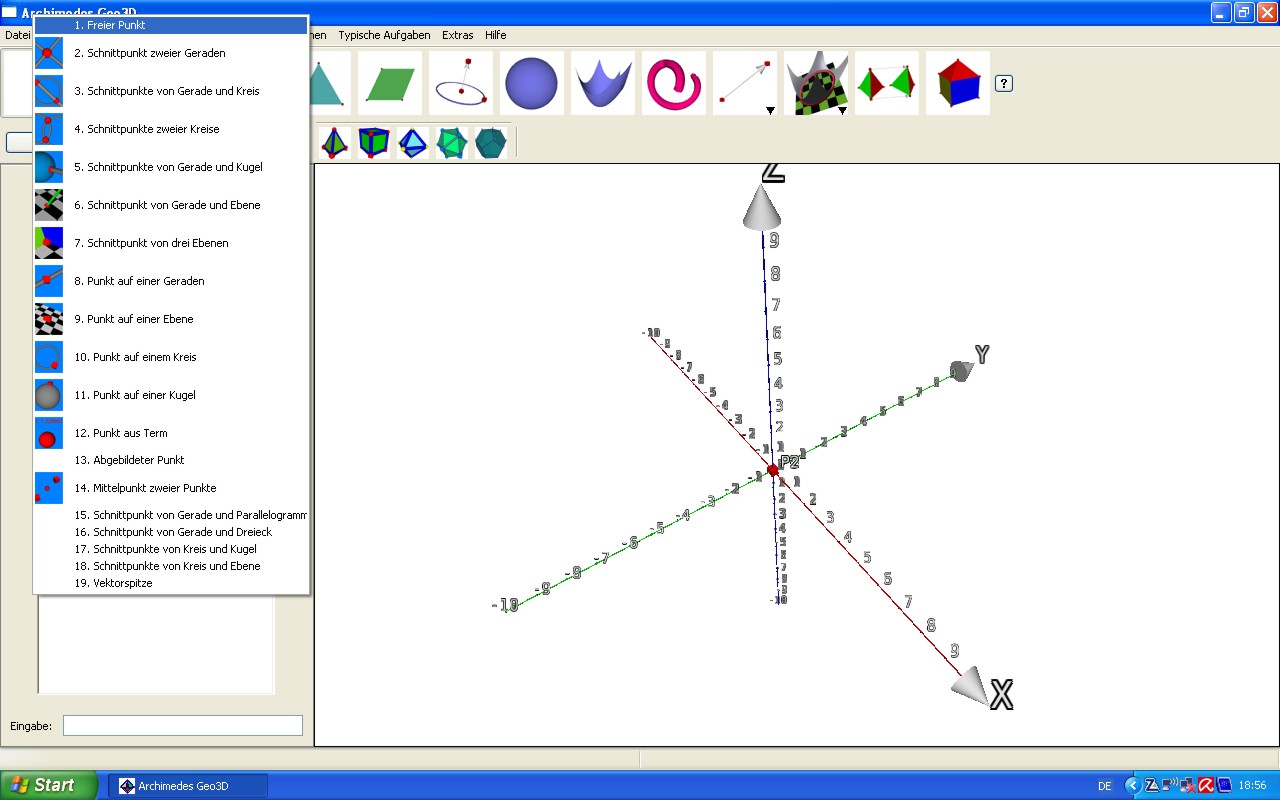This screenshot has width=1280, height=800.
Task: Choose the pink spiral curve tool
Action: 673,83
